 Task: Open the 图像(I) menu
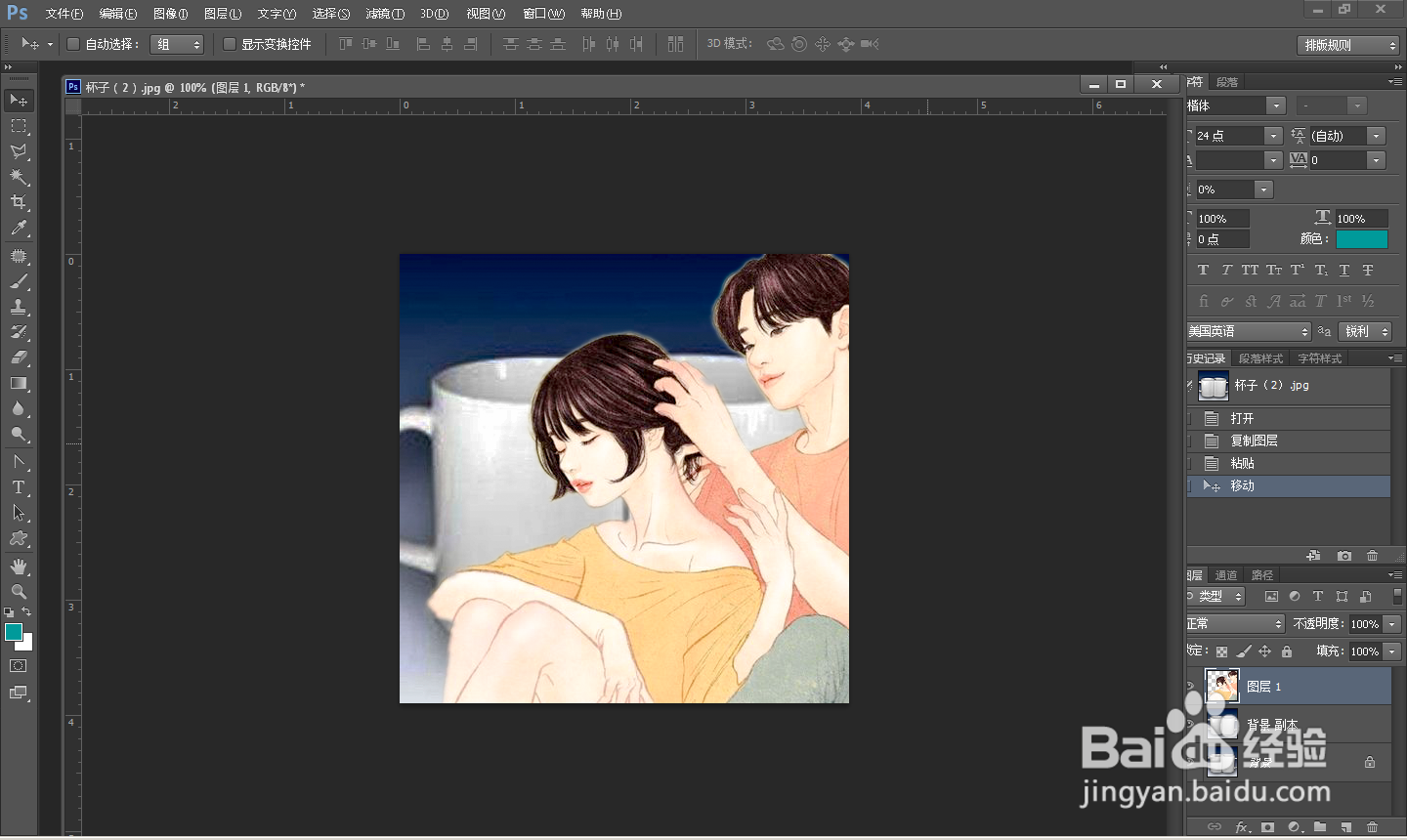[x=171, y=14]
